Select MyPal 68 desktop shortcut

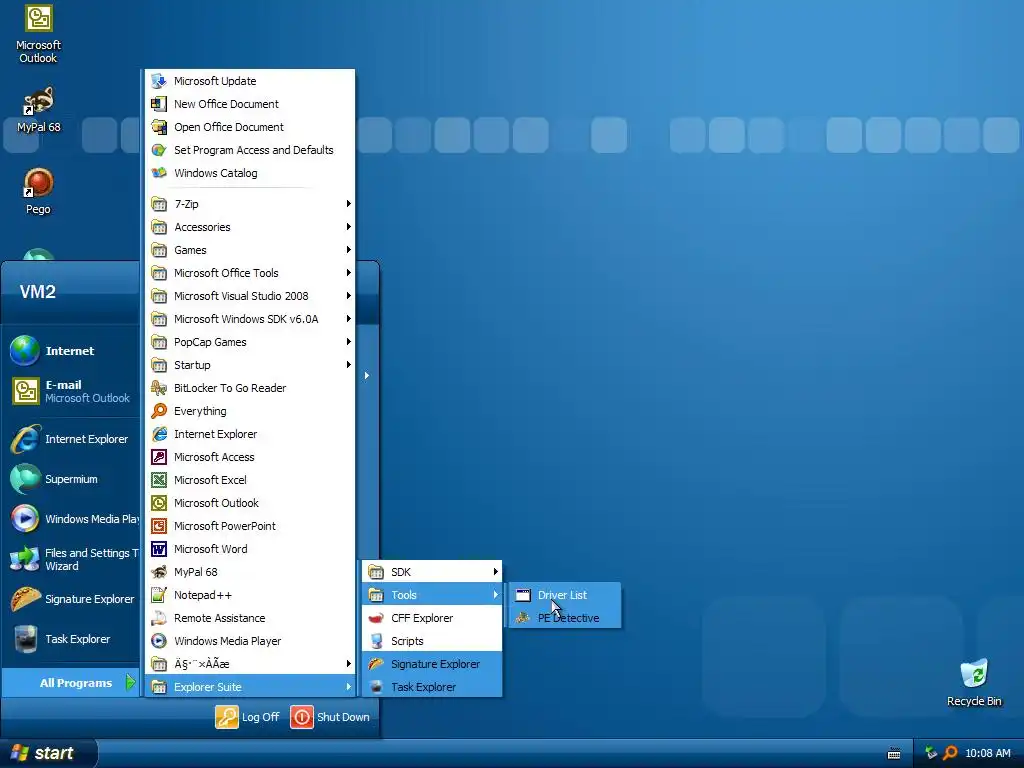pyautogui.click(x=38, y=109)
